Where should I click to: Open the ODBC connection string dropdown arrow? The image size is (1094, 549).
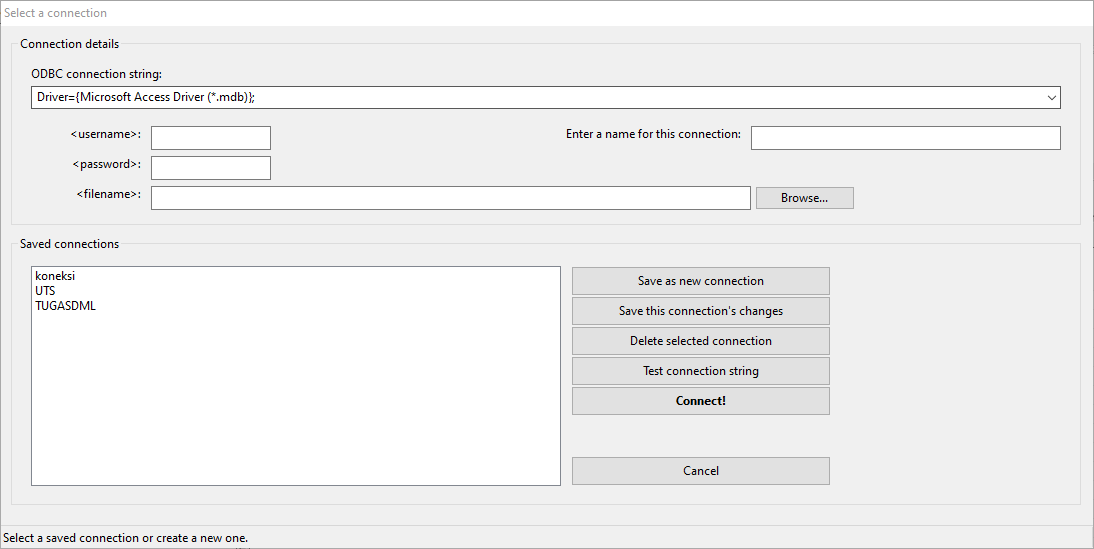[1051, 98]
